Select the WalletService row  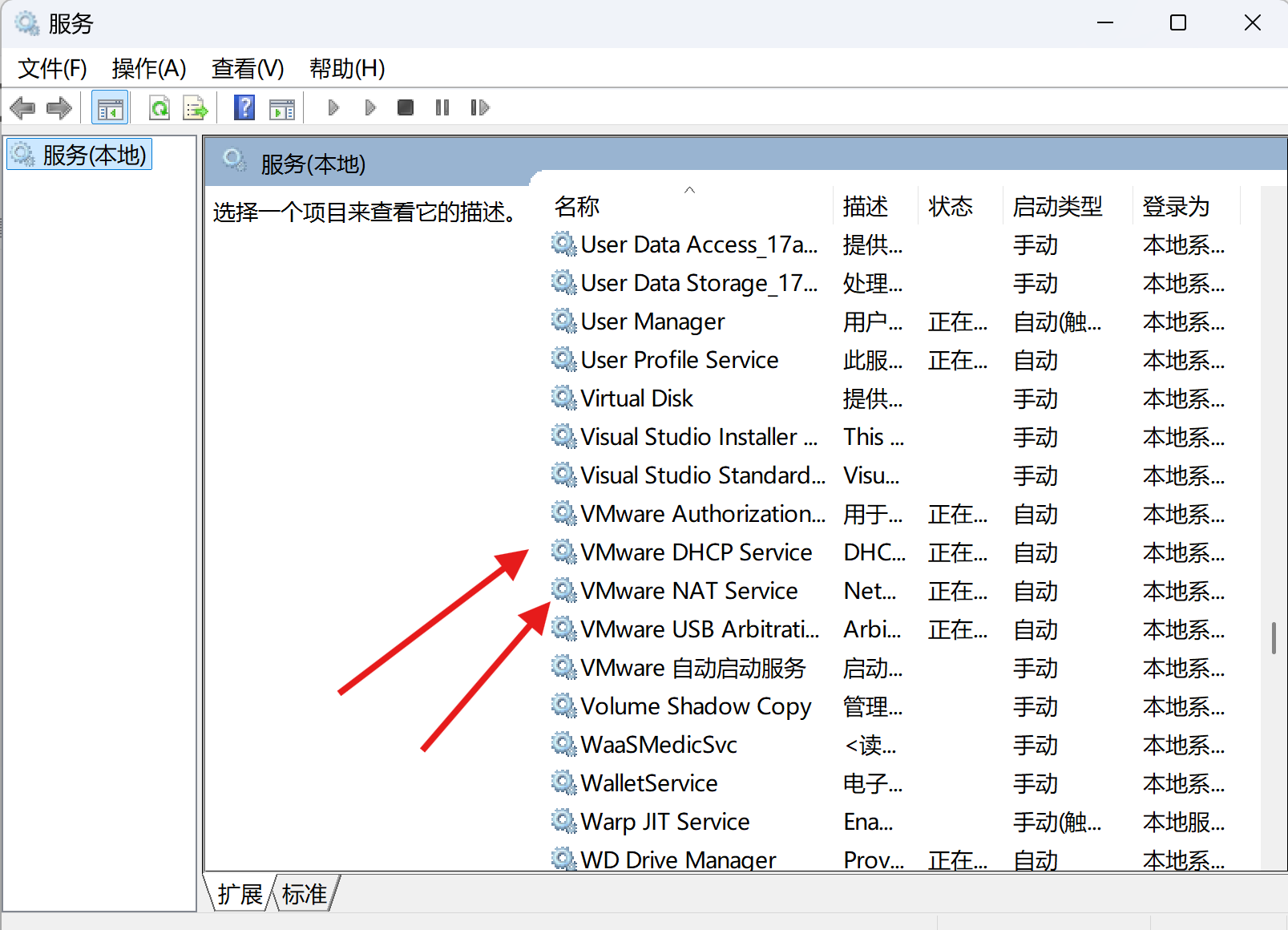click(894, 783)
